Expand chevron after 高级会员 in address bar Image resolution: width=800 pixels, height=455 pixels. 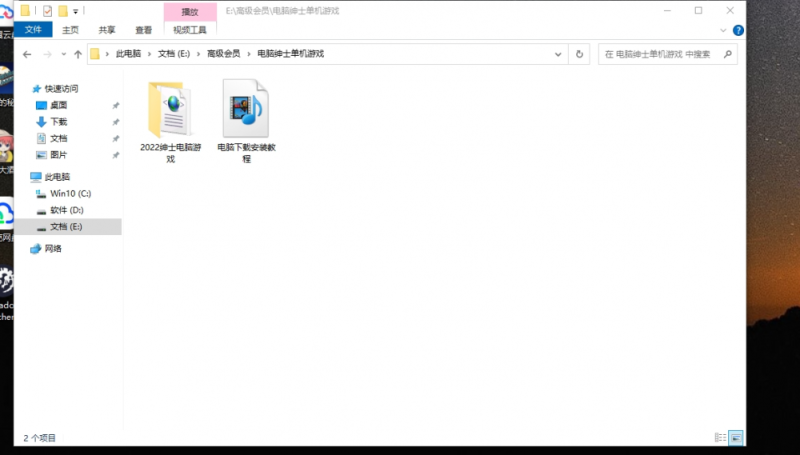[249, 54]
